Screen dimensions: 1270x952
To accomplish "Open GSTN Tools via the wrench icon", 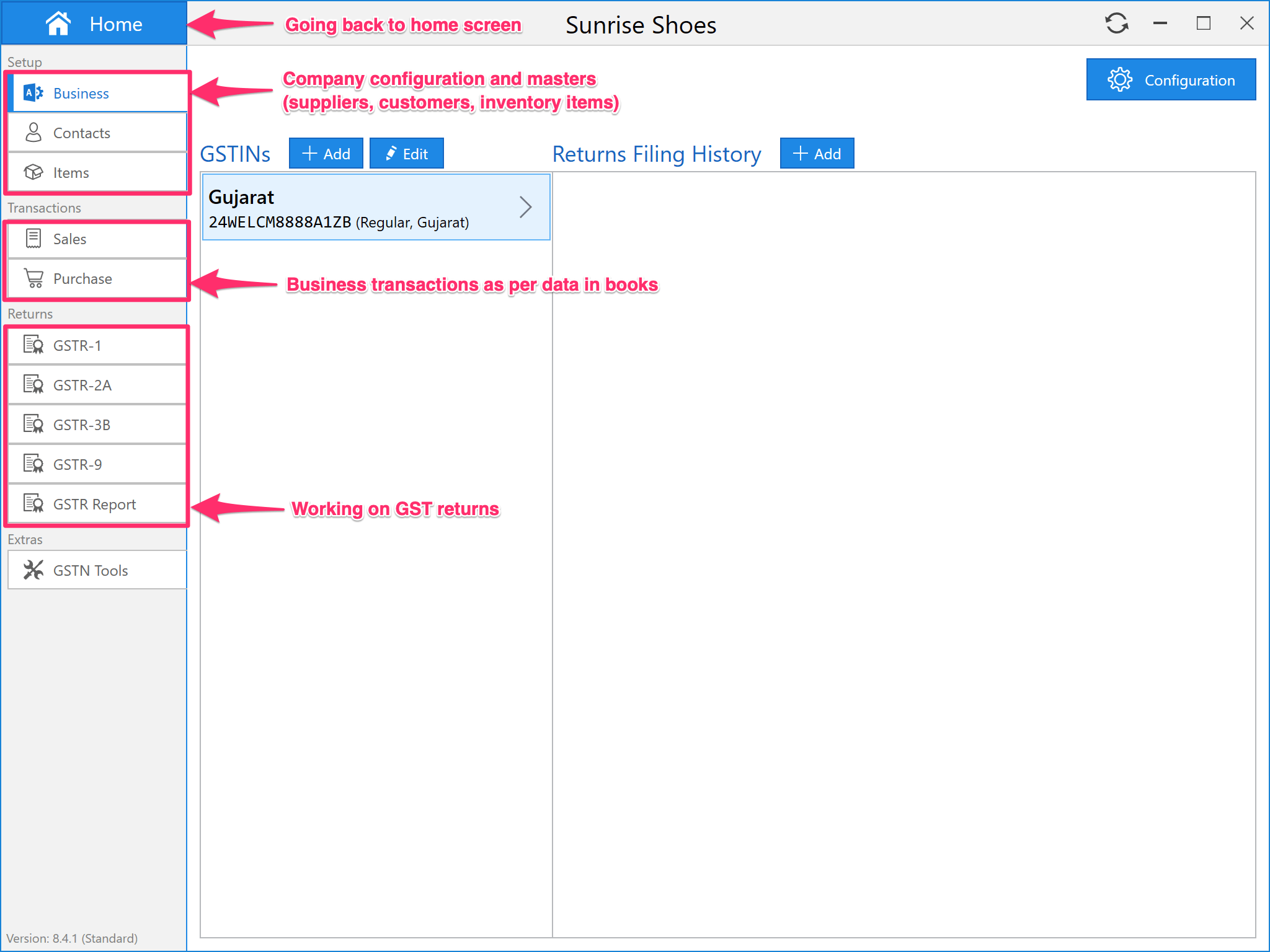I will pos(33,570).
